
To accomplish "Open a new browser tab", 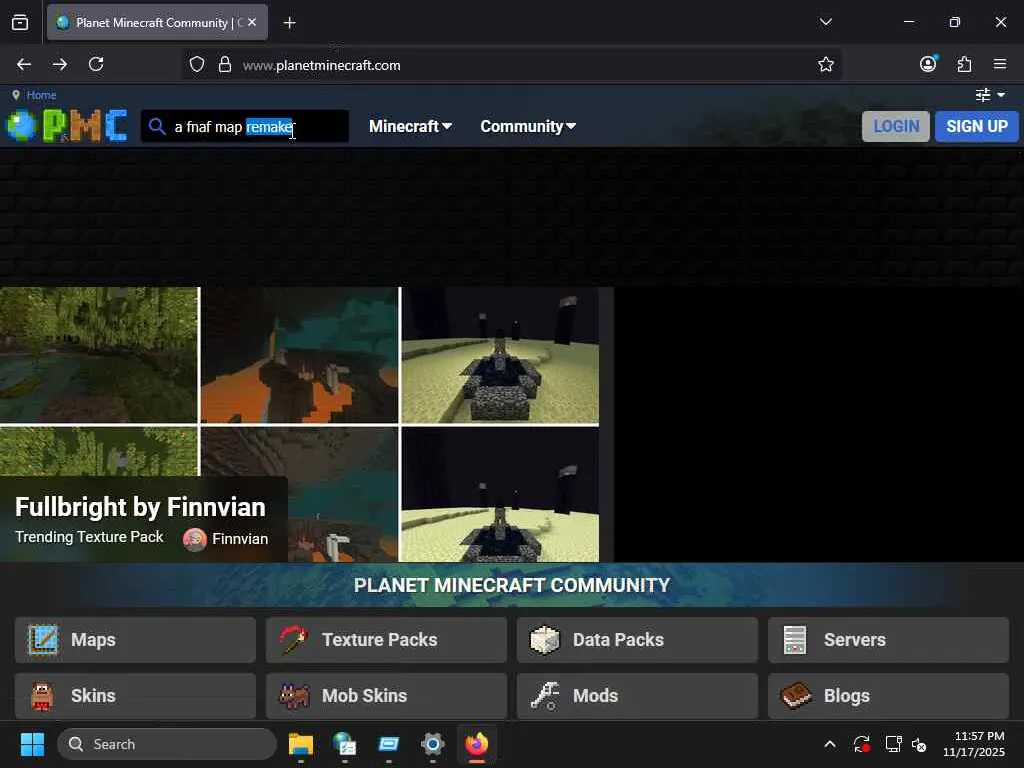I will (289, 23).
